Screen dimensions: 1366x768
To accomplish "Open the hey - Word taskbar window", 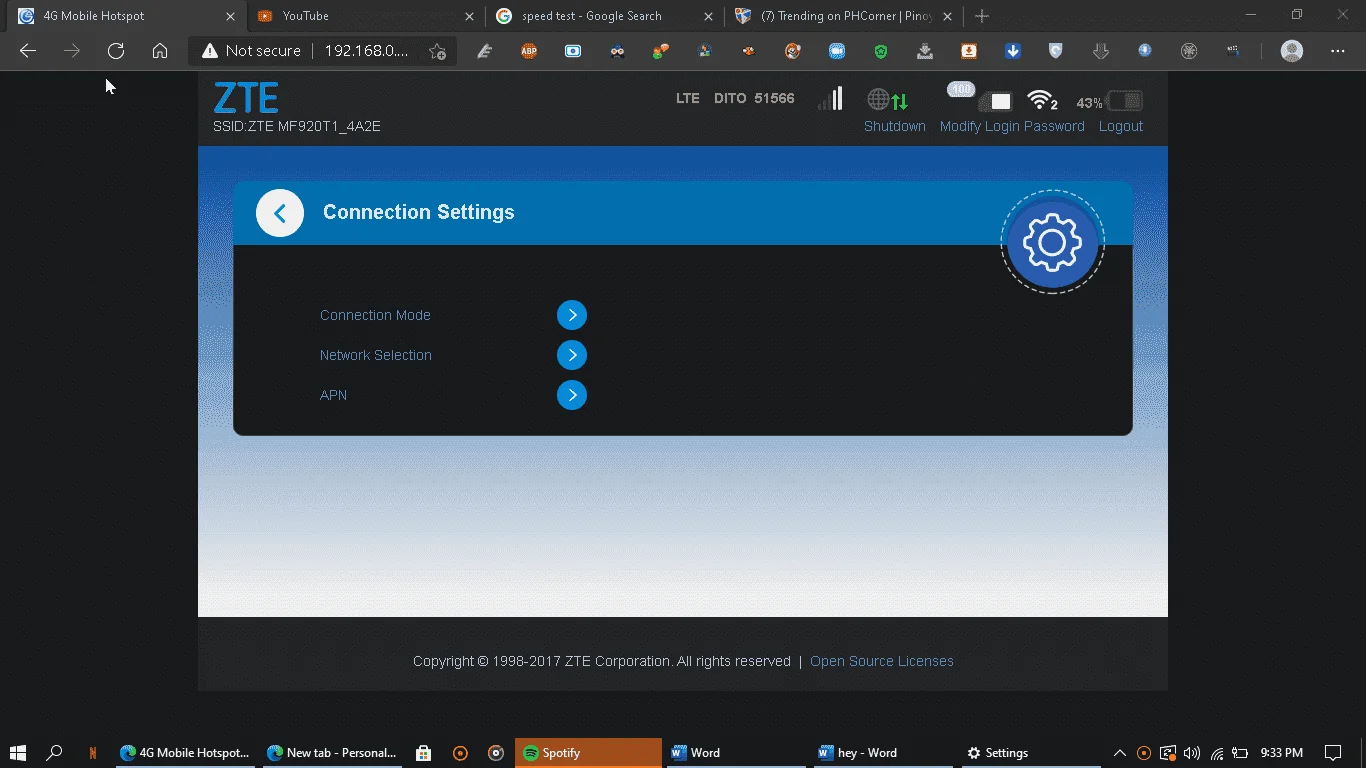I will pyautogui.click(x=881, y=753).
